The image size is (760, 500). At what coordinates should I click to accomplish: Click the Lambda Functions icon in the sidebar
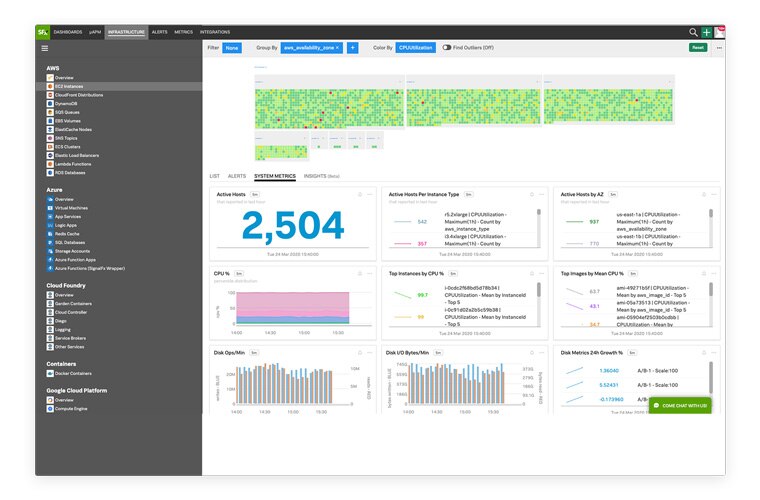coord(50,164)
